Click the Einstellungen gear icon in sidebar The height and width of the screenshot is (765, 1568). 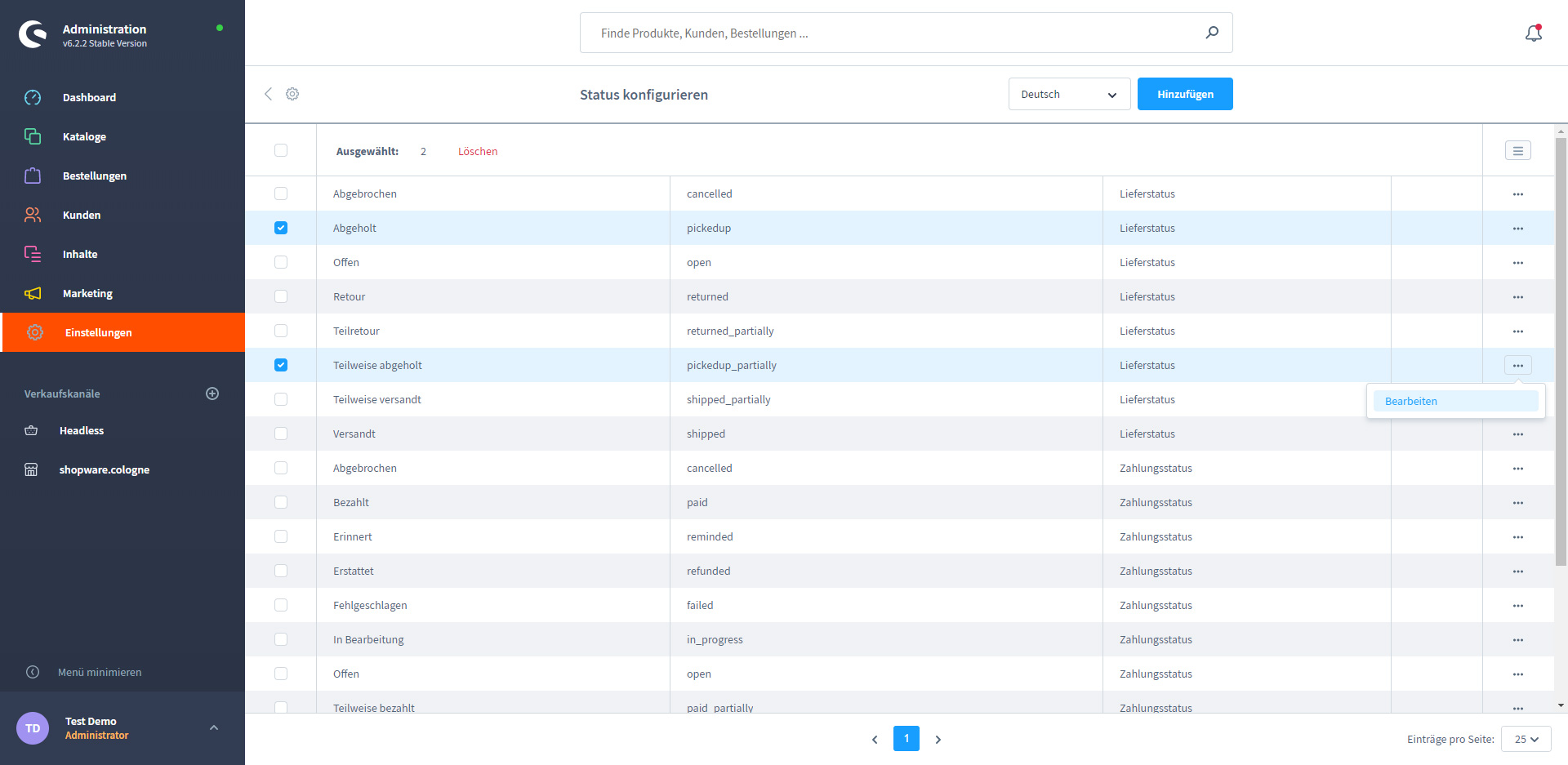35,332
